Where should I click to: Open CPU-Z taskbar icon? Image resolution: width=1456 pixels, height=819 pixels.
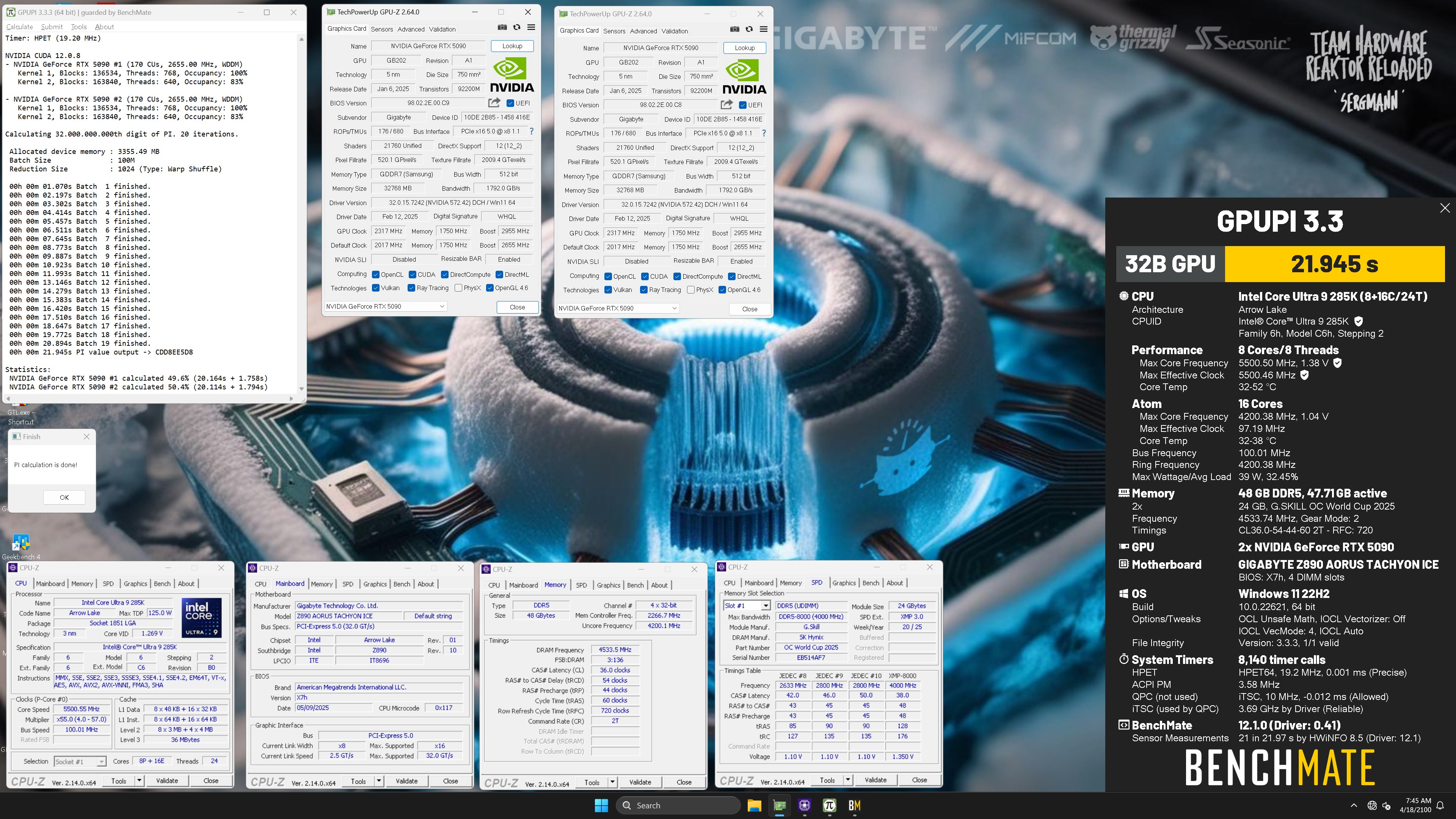click(804, 805)
